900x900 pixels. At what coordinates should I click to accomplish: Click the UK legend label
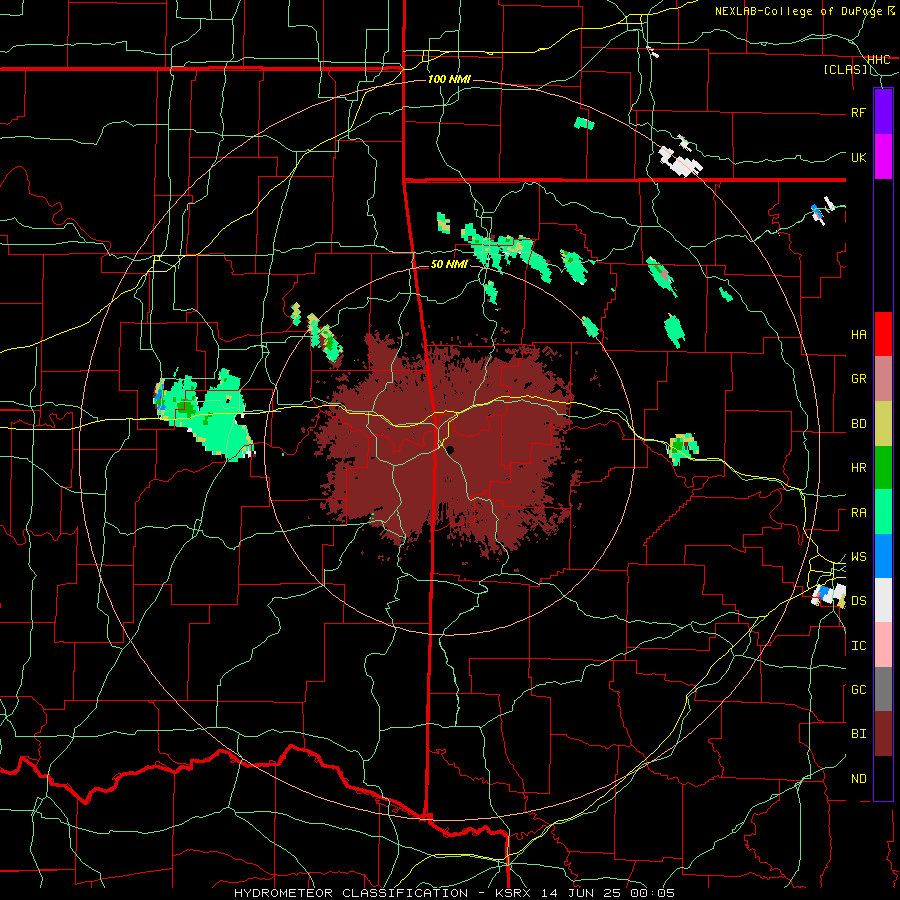click(858, 157)
